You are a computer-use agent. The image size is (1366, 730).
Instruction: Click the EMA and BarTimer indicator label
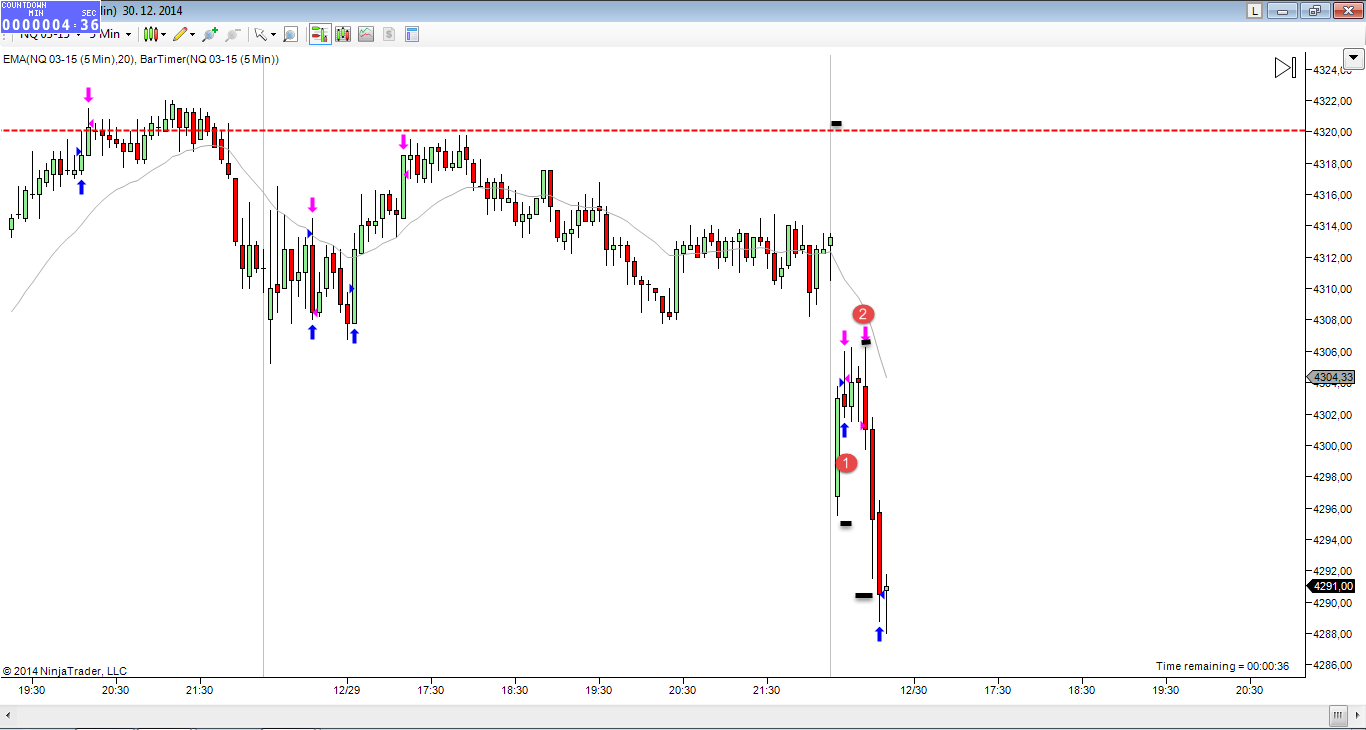pos(140,60)
